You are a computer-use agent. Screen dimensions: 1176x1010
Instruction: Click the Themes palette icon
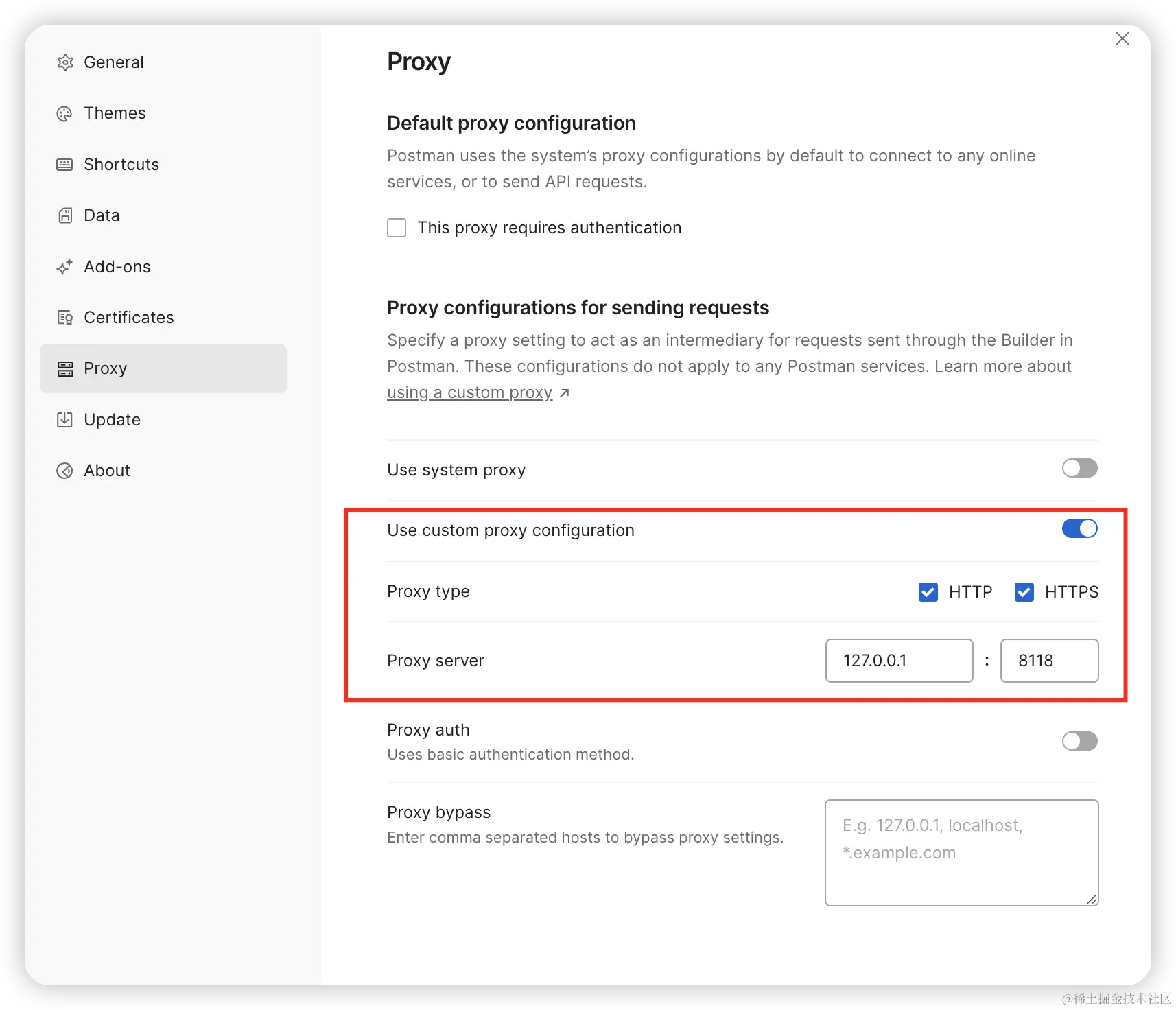coord(64,114)
